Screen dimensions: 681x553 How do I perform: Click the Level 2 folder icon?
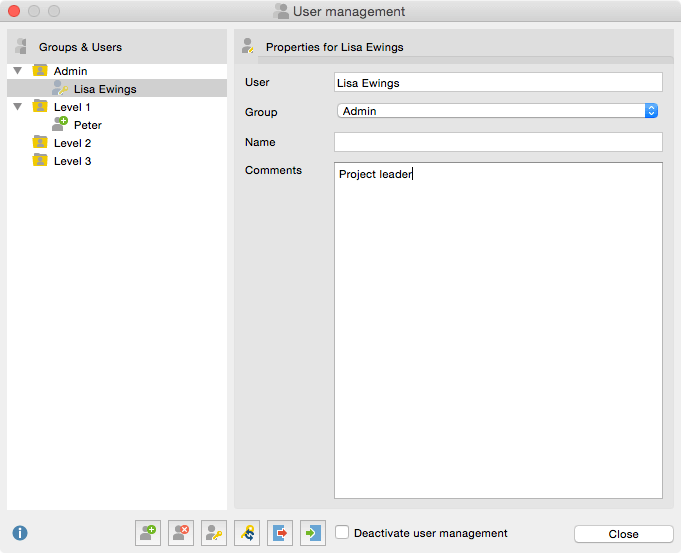click(x=40, y=142)
